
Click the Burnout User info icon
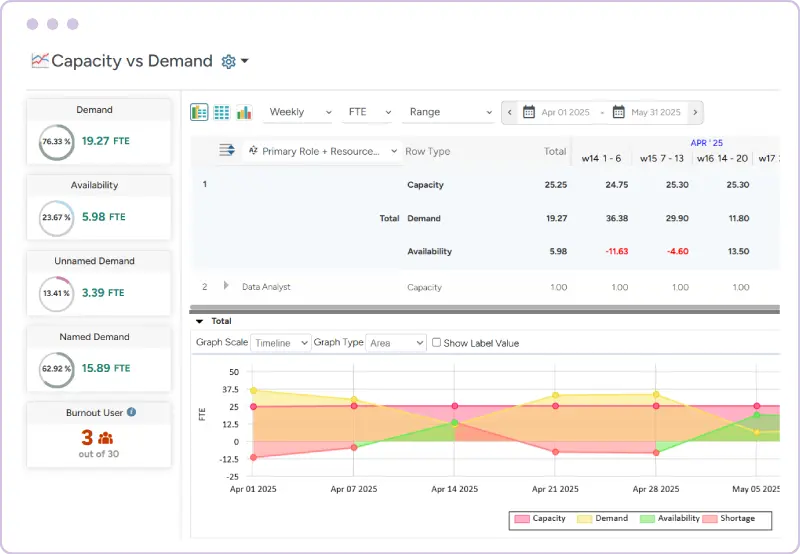(x=131, y=412)
